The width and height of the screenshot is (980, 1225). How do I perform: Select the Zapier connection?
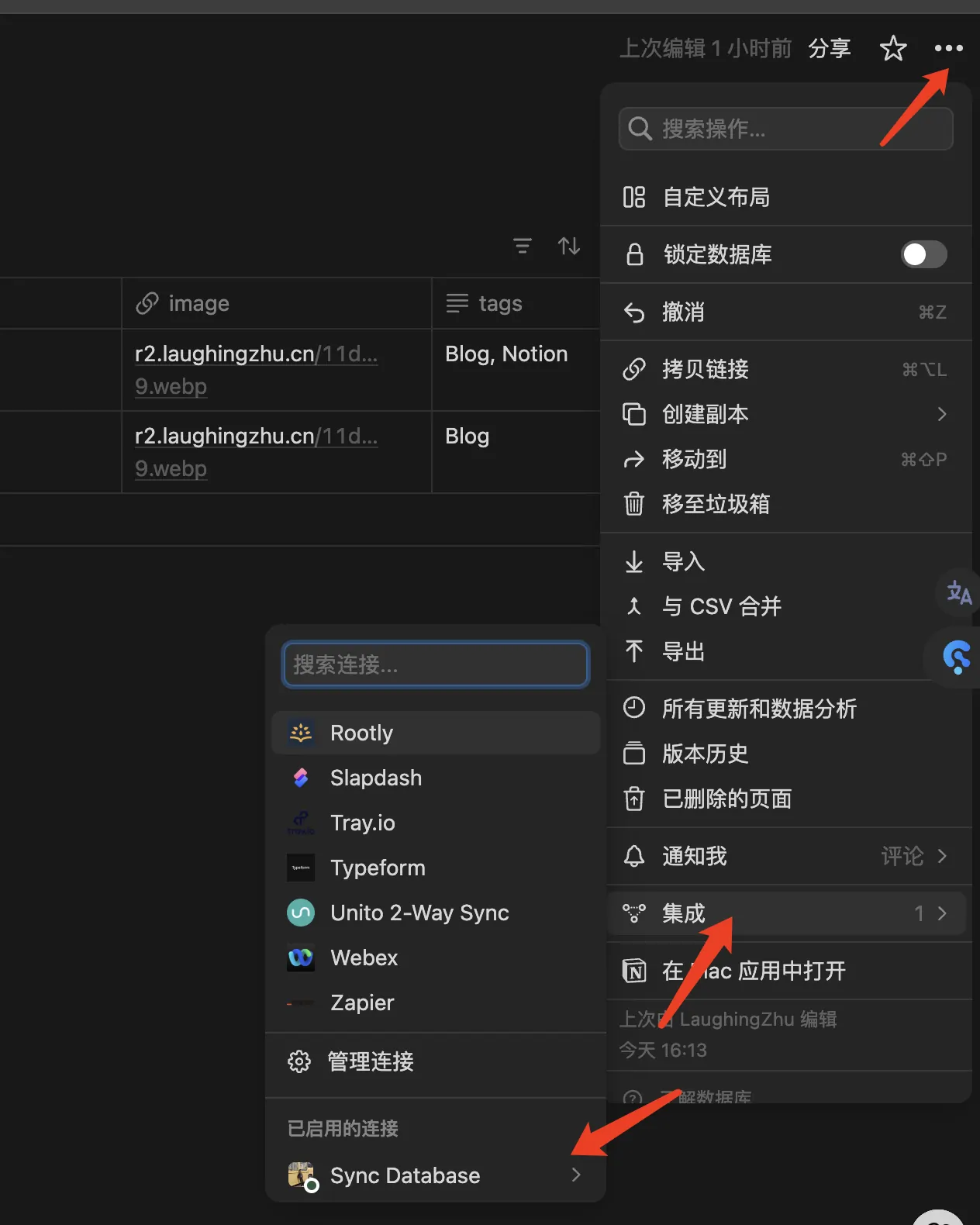pyautogui.click(x=436, y=1002)
